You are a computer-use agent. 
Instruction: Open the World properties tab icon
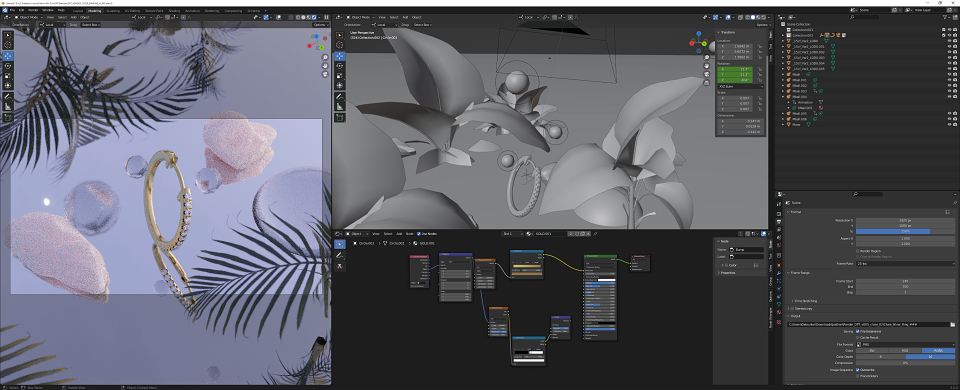pyautogui.click(x=779, y=245)
